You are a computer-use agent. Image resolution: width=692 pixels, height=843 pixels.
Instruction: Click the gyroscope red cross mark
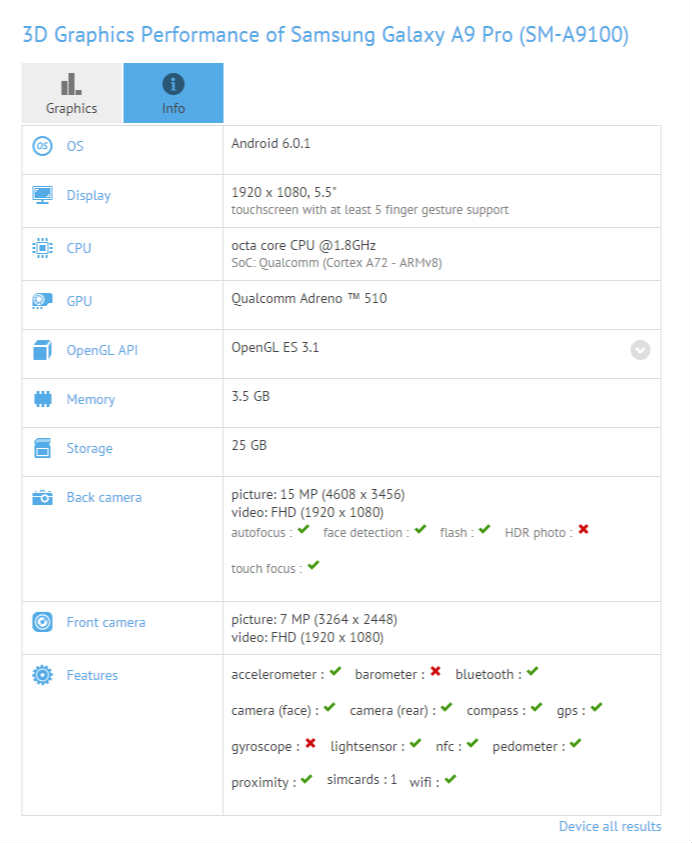pos(310,744)
